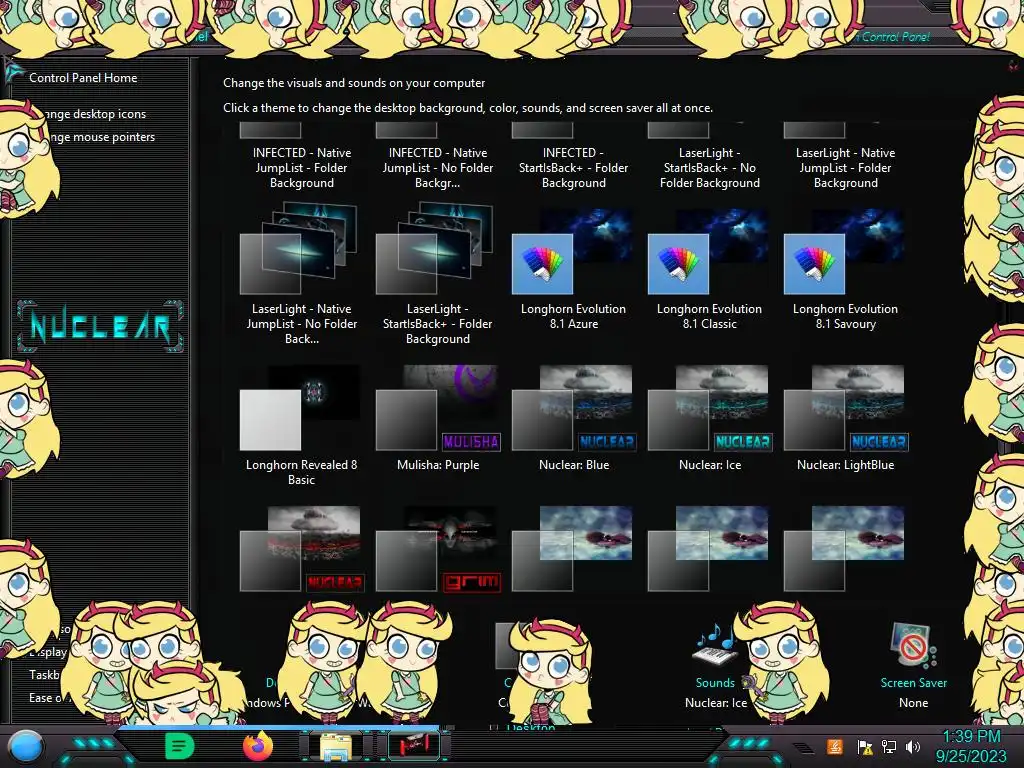Choose Longhorn Evolution 8.1 Classic theme
Screen dimensions: 1024x768
pos(709,269)
